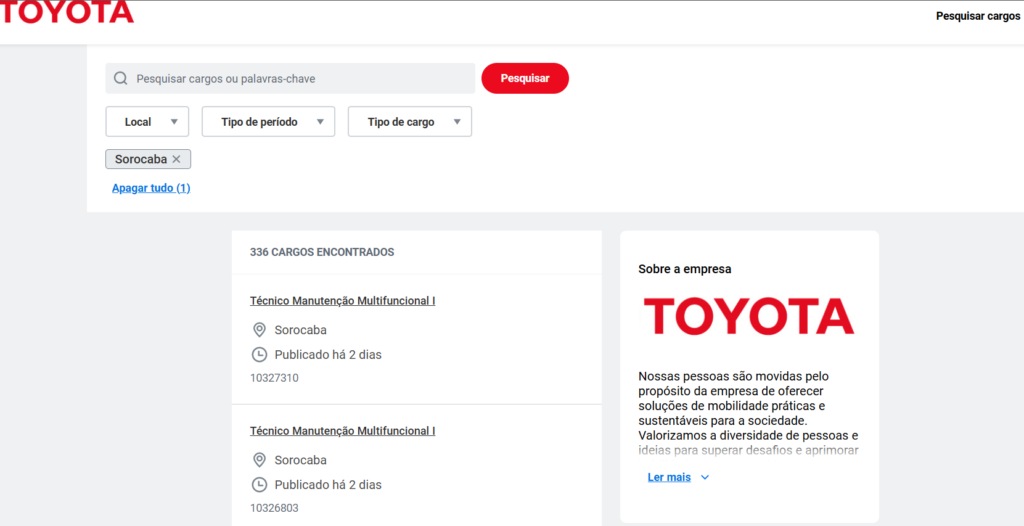
Task: Open Pesquisar cargos in top navigation
Action: [x=978, y=16]
